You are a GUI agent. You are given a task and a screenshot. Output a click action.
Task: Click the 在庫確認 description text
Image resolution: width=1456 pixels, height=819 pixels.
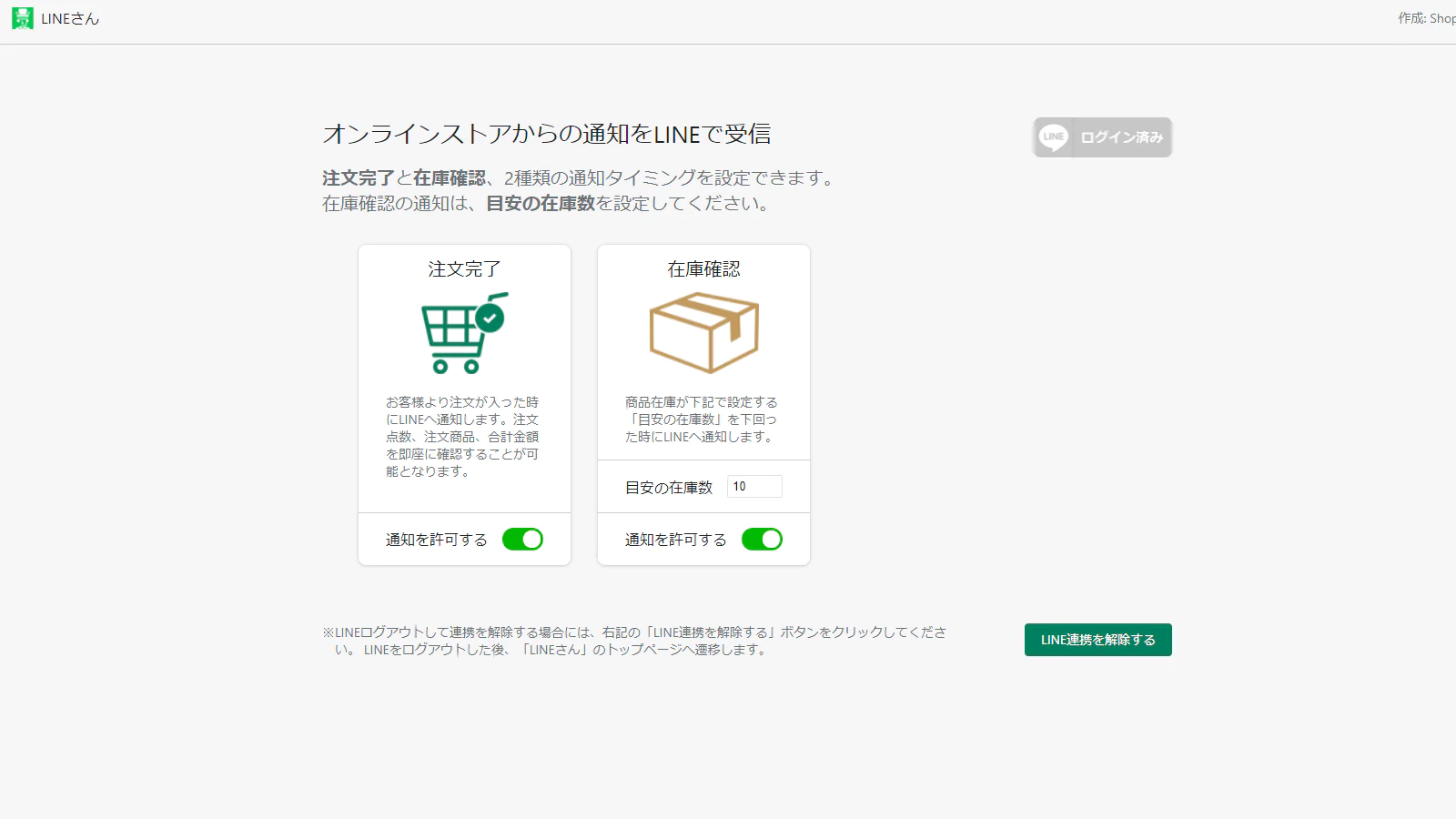coord(702,420)
